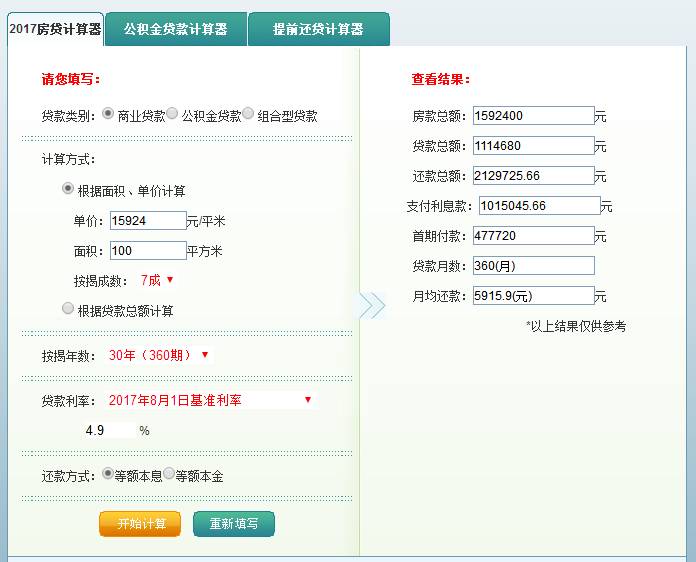
Task: Click the 首期付款 result field
Action: click(534, 236)
